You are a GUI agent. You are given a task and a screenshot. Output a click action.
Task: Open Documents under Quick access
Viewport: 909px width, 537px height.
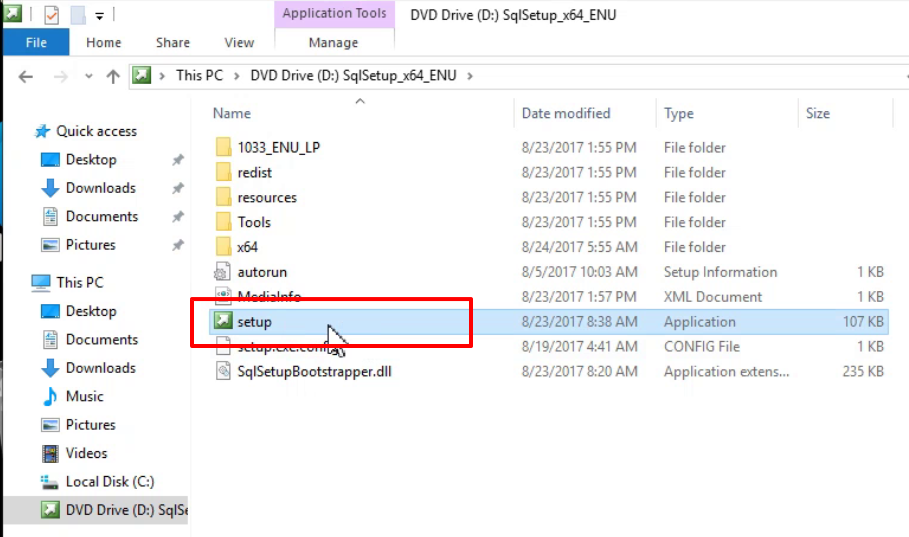[101, 216]
